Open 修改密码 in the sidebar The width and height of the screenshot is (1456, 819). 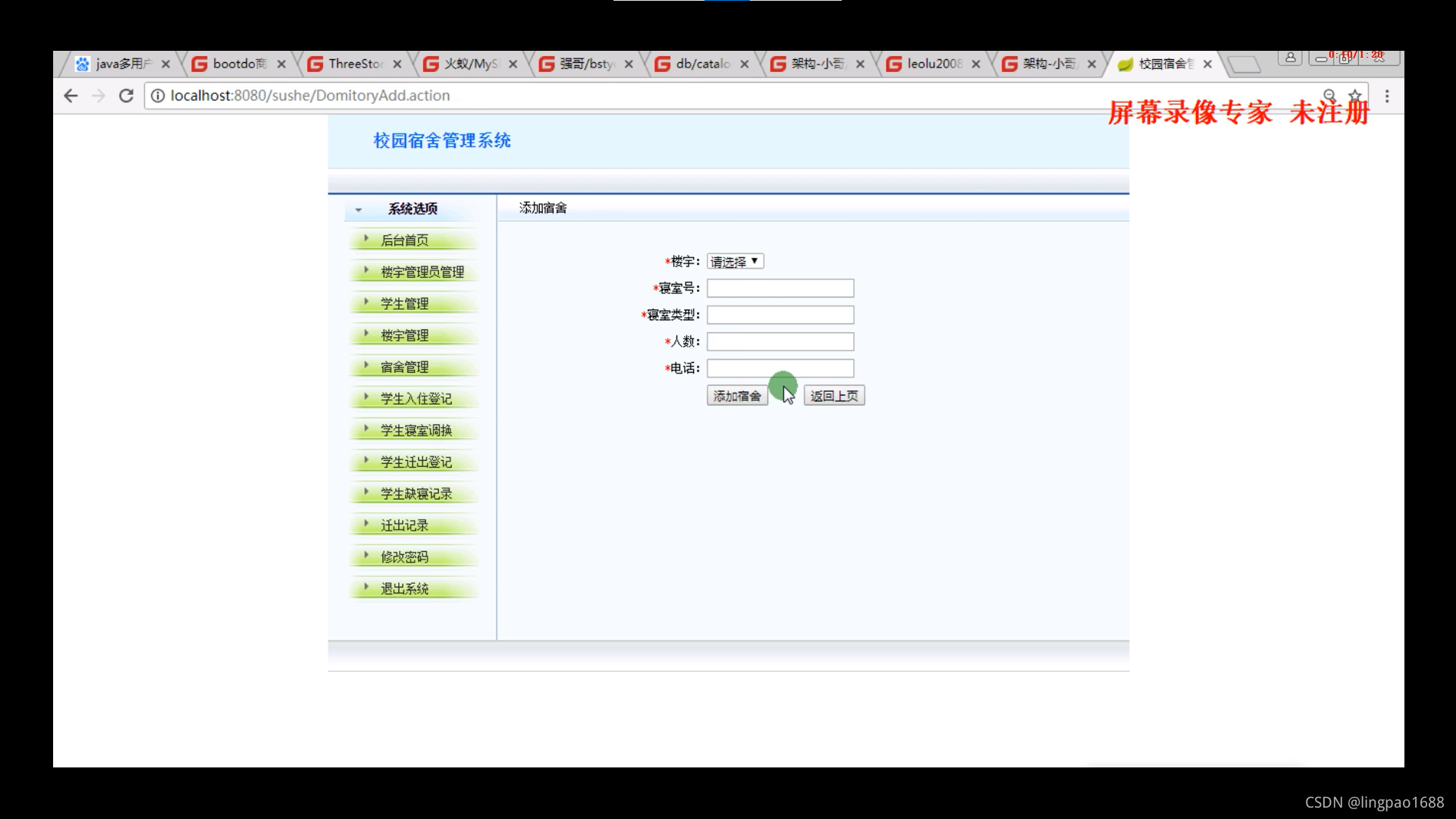click(404, 556)
